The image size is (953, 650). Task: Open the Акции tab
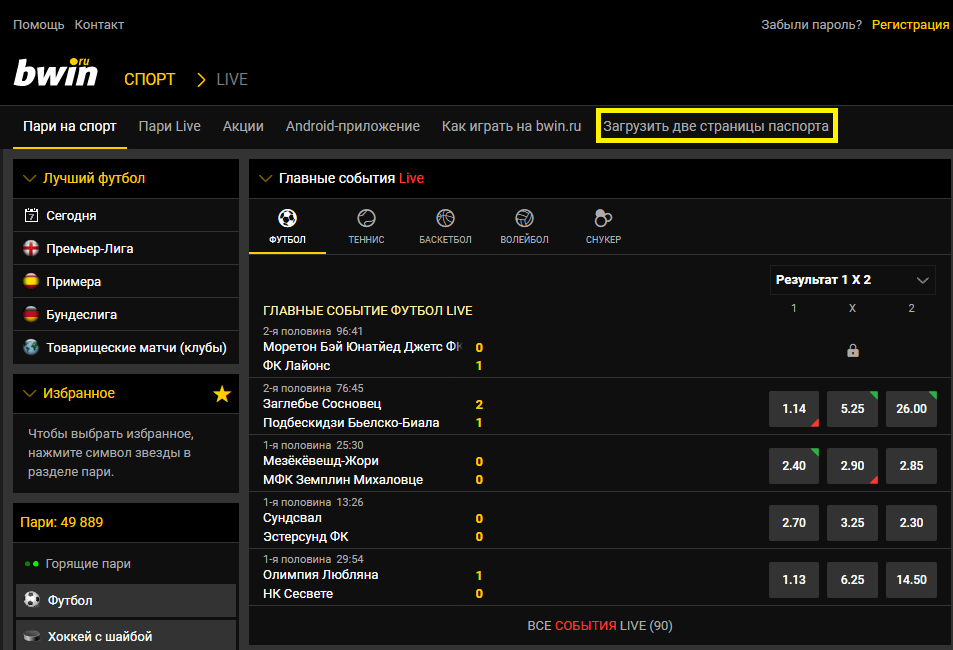coord(243,126)
